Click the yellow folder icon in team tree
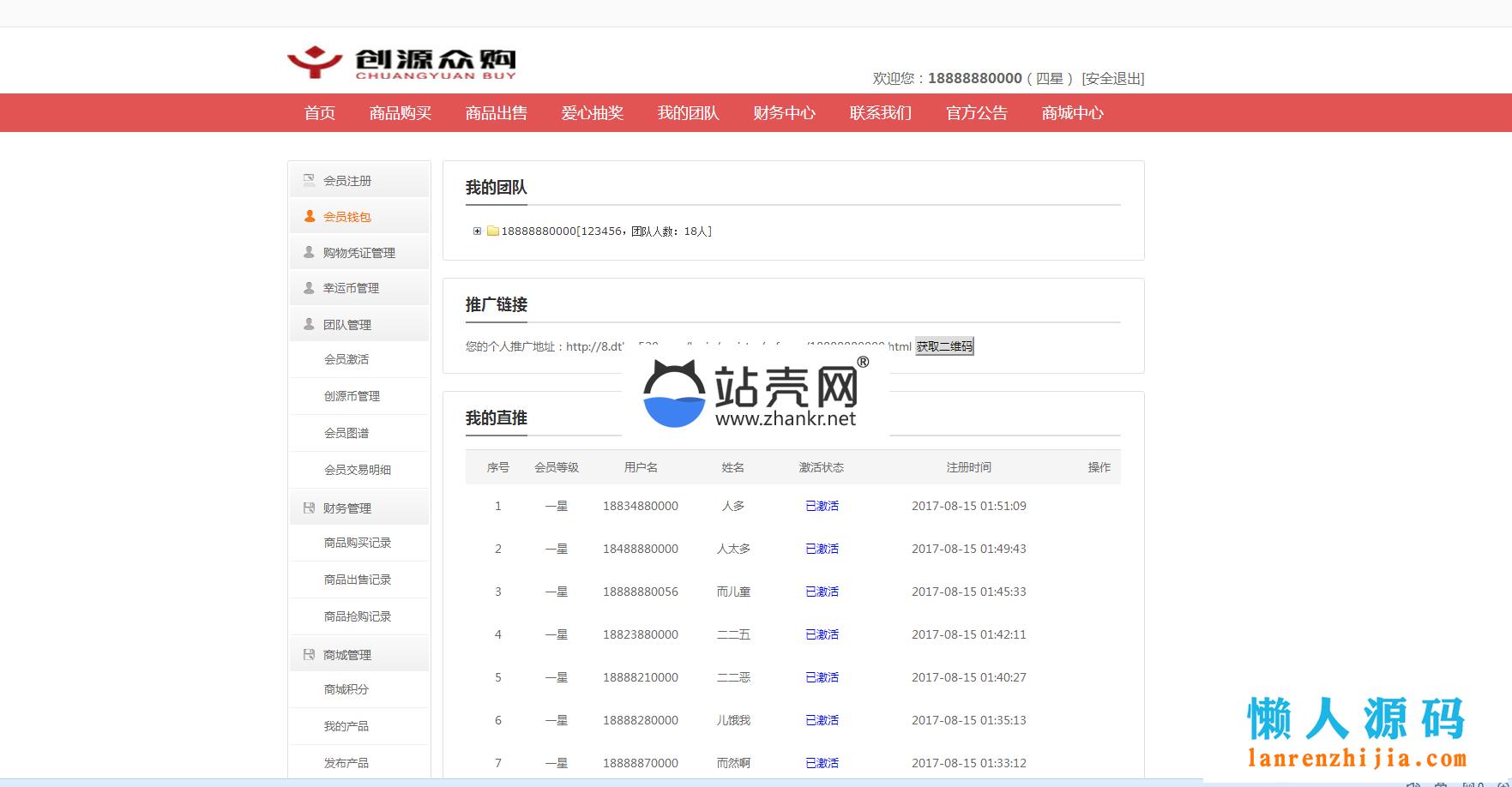Screen dimensions: 1512x787 [493, 231]
